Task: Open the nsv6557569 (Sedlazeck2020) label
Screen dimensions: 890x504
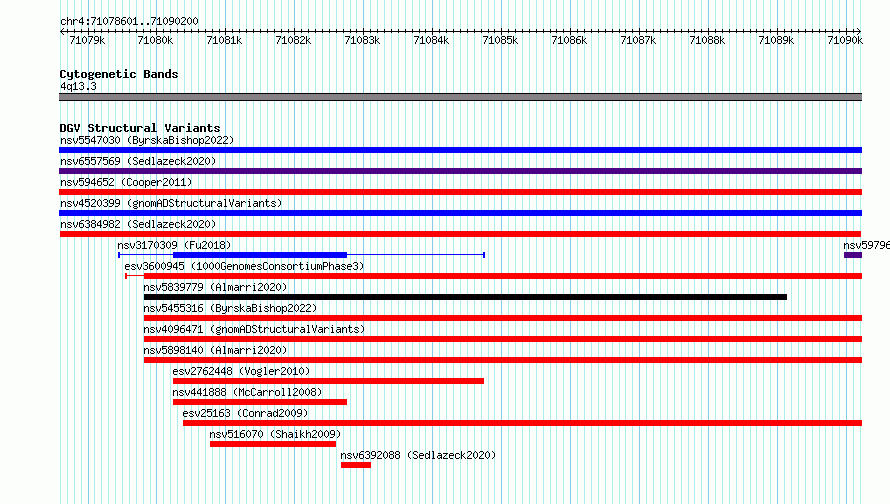Action: pyautogui.click(x=138, y=161)
